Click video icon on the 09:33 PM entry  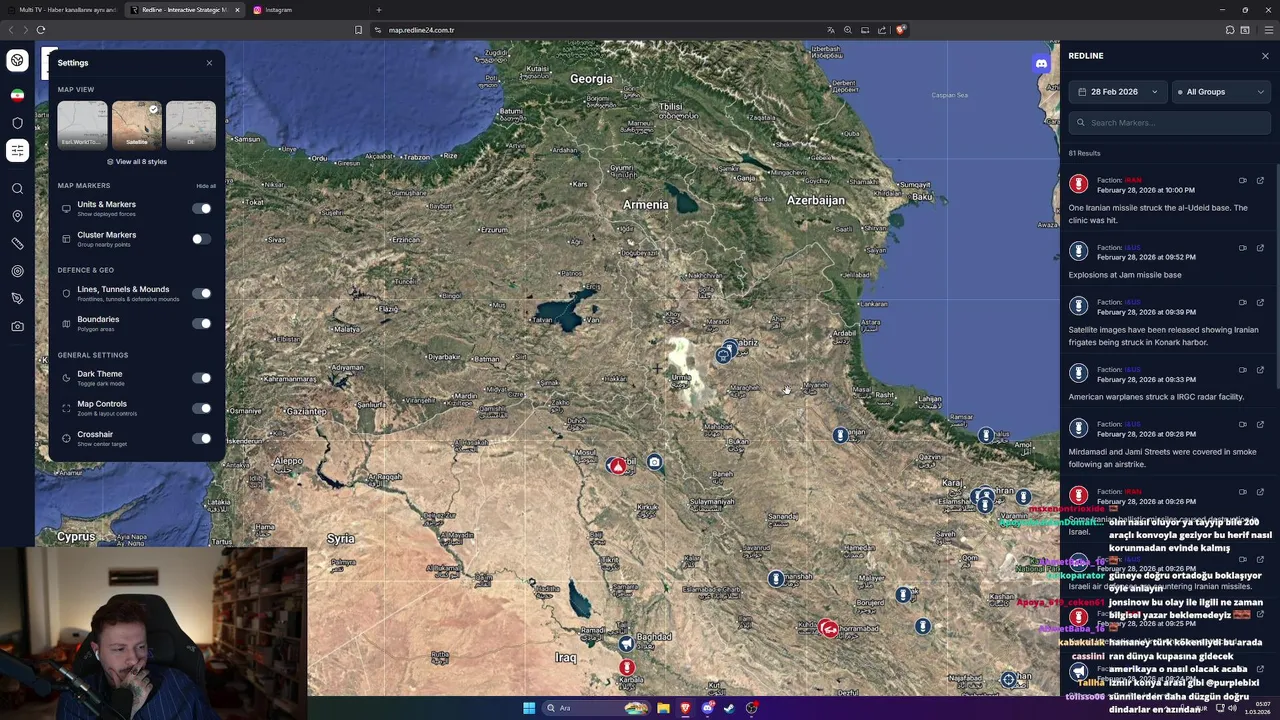click(1243, 370)
